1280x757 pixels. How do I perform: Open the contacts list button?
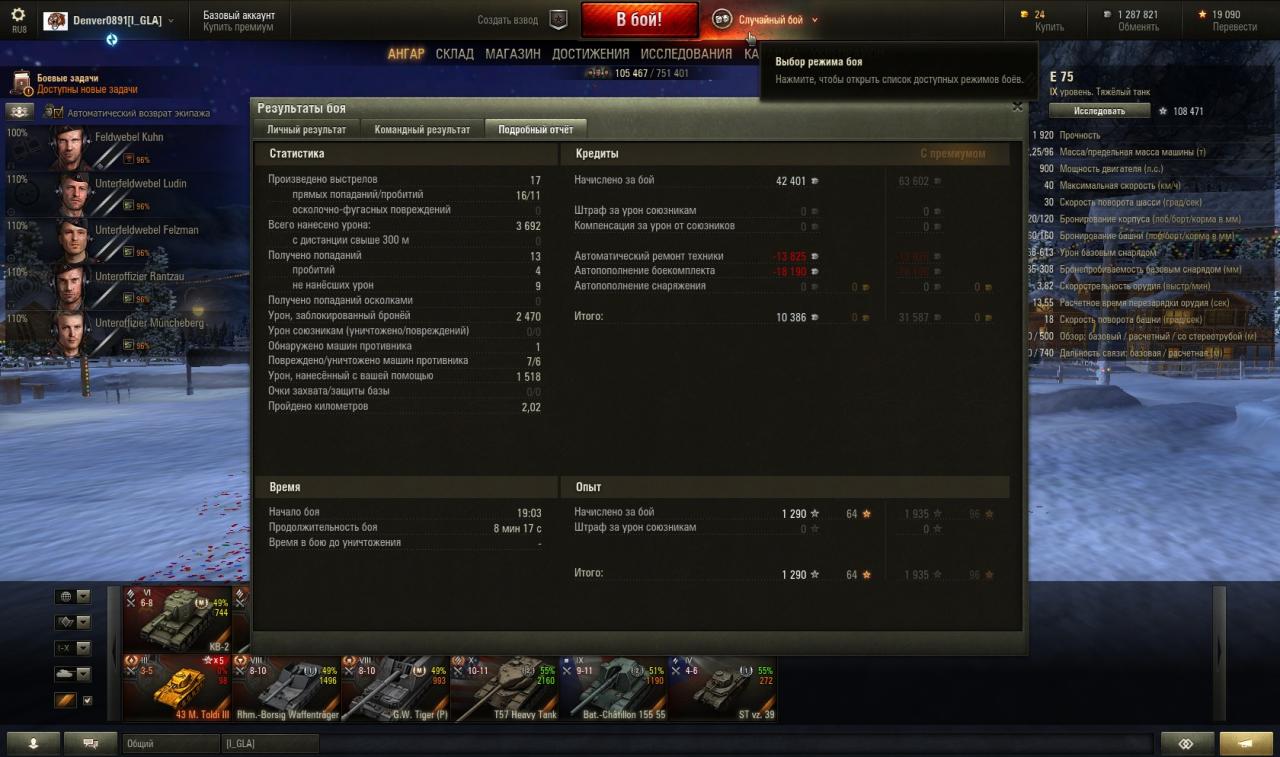point(33,743)
